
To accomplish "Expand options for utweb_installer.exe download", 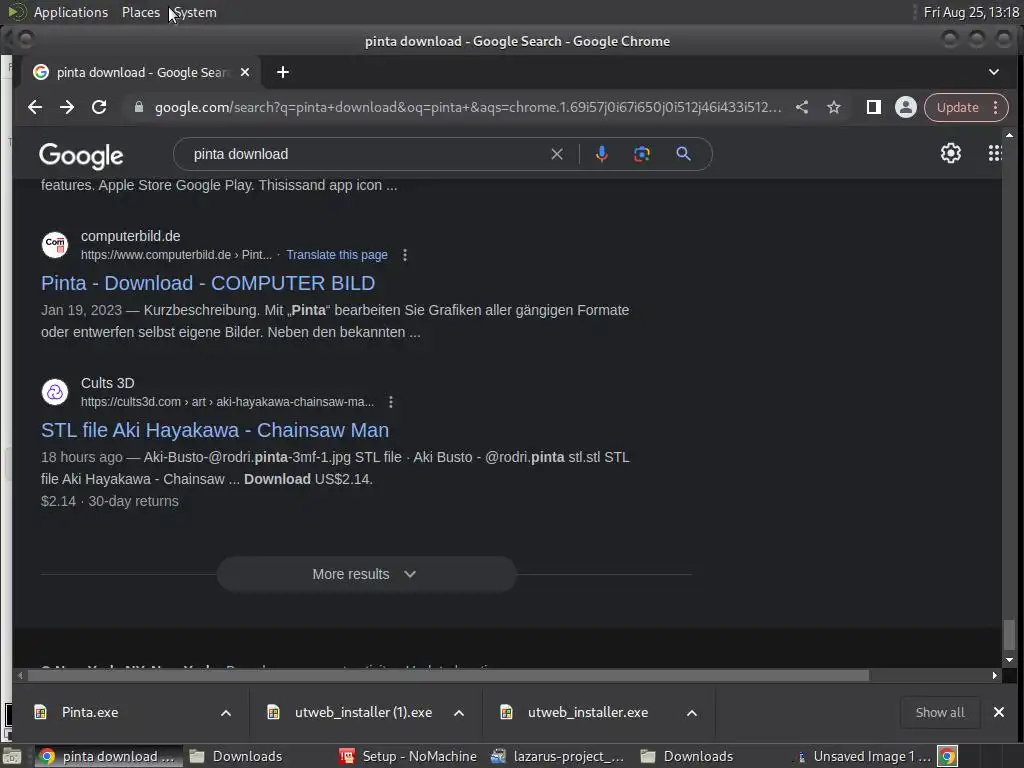I will [x=692, y=712].
